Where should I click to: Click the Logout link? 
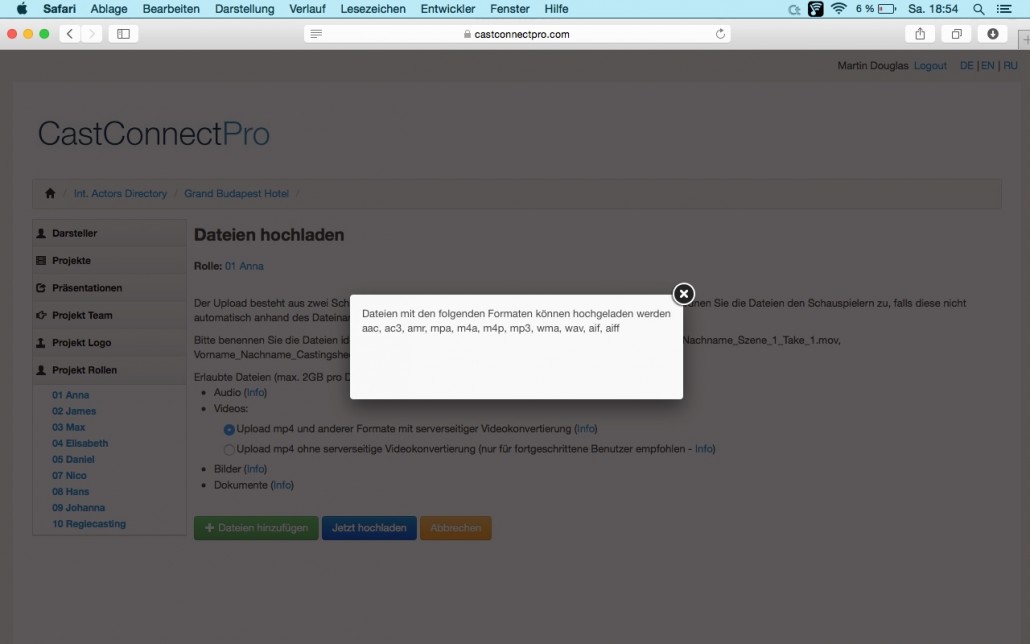[x=930, y=66]
